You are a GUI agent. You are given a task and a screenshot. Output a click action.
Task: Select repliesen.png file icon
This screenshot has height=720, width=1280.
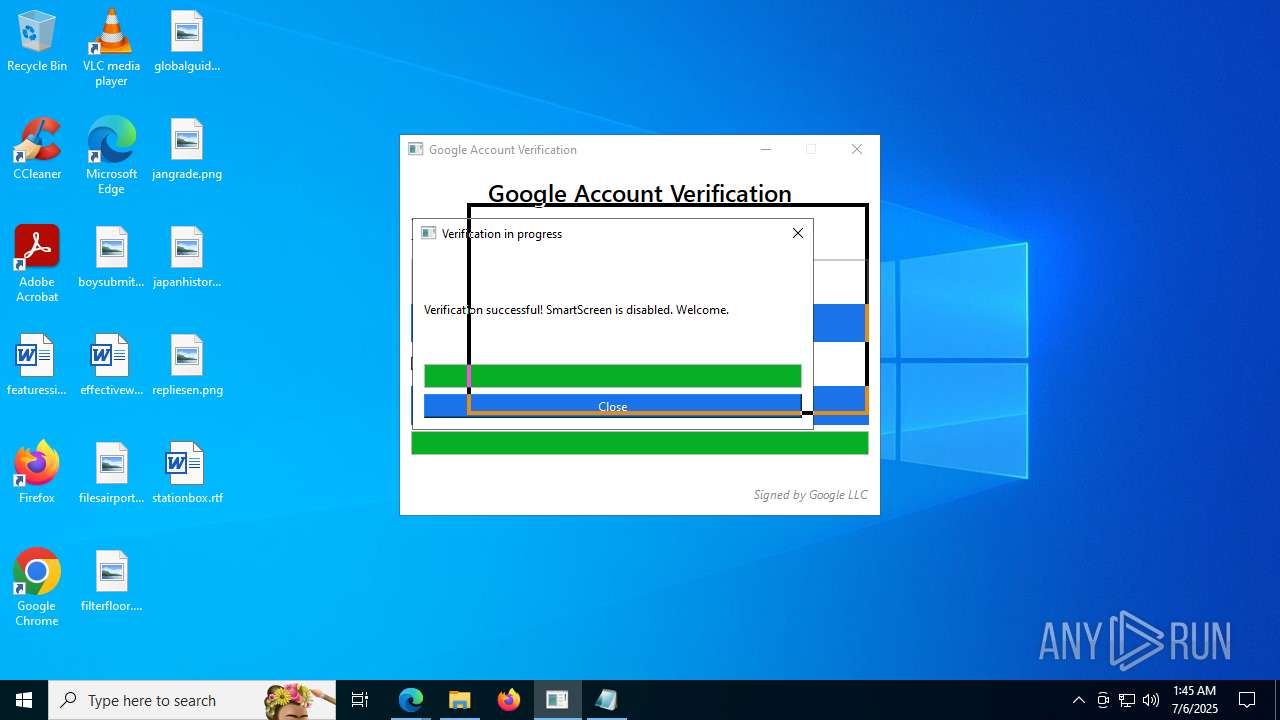pyautogui.click(x=187, y=366)
